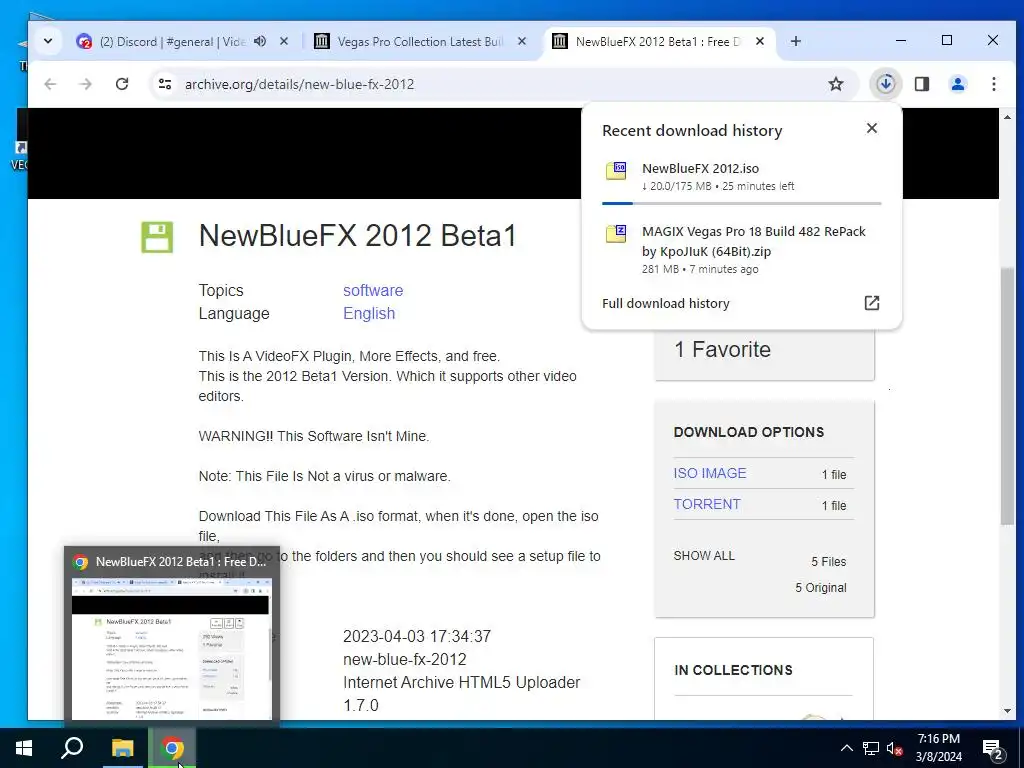
Task: Click SHOW ALL download files
Action: (x=704, y=556)
